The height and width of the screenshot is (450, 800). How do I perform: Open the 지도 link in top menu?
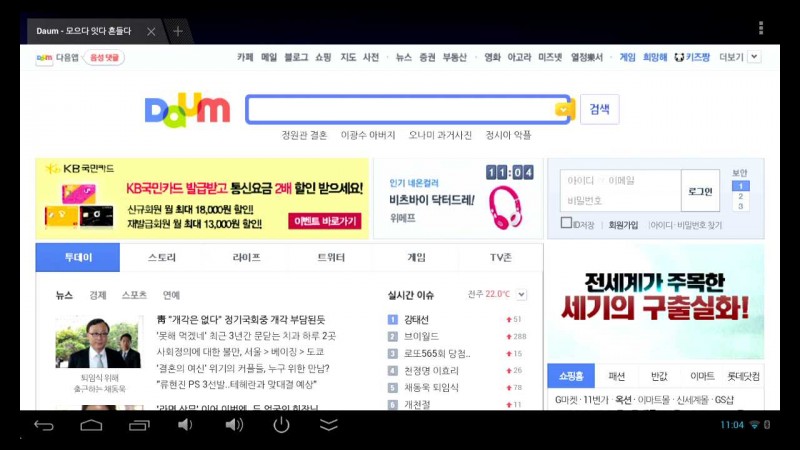348,57
